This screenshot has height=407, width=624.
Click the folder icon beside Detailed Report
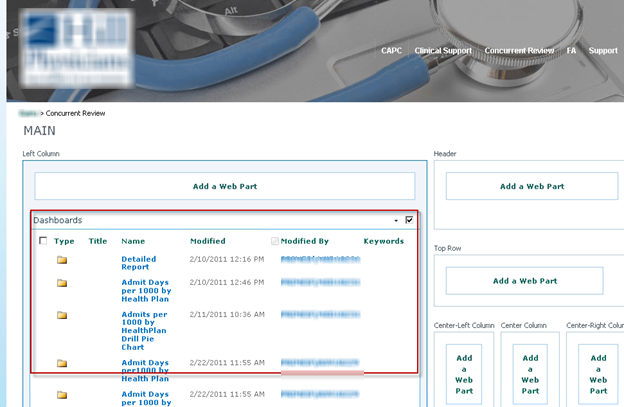(62, 259)
